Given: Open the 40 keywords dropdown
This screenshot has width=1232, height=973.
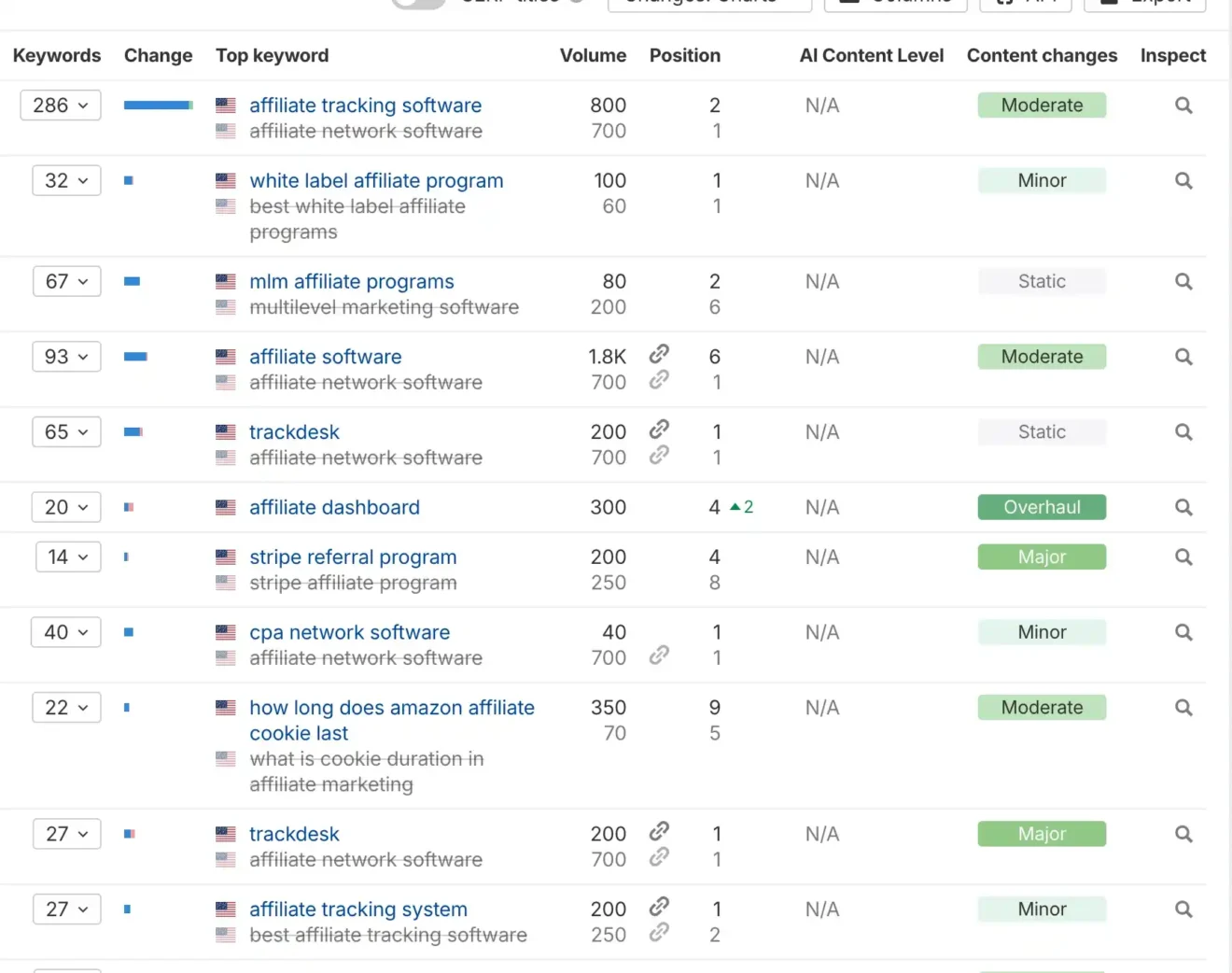Looking at the screenshot, I should (x=66, y=633).
